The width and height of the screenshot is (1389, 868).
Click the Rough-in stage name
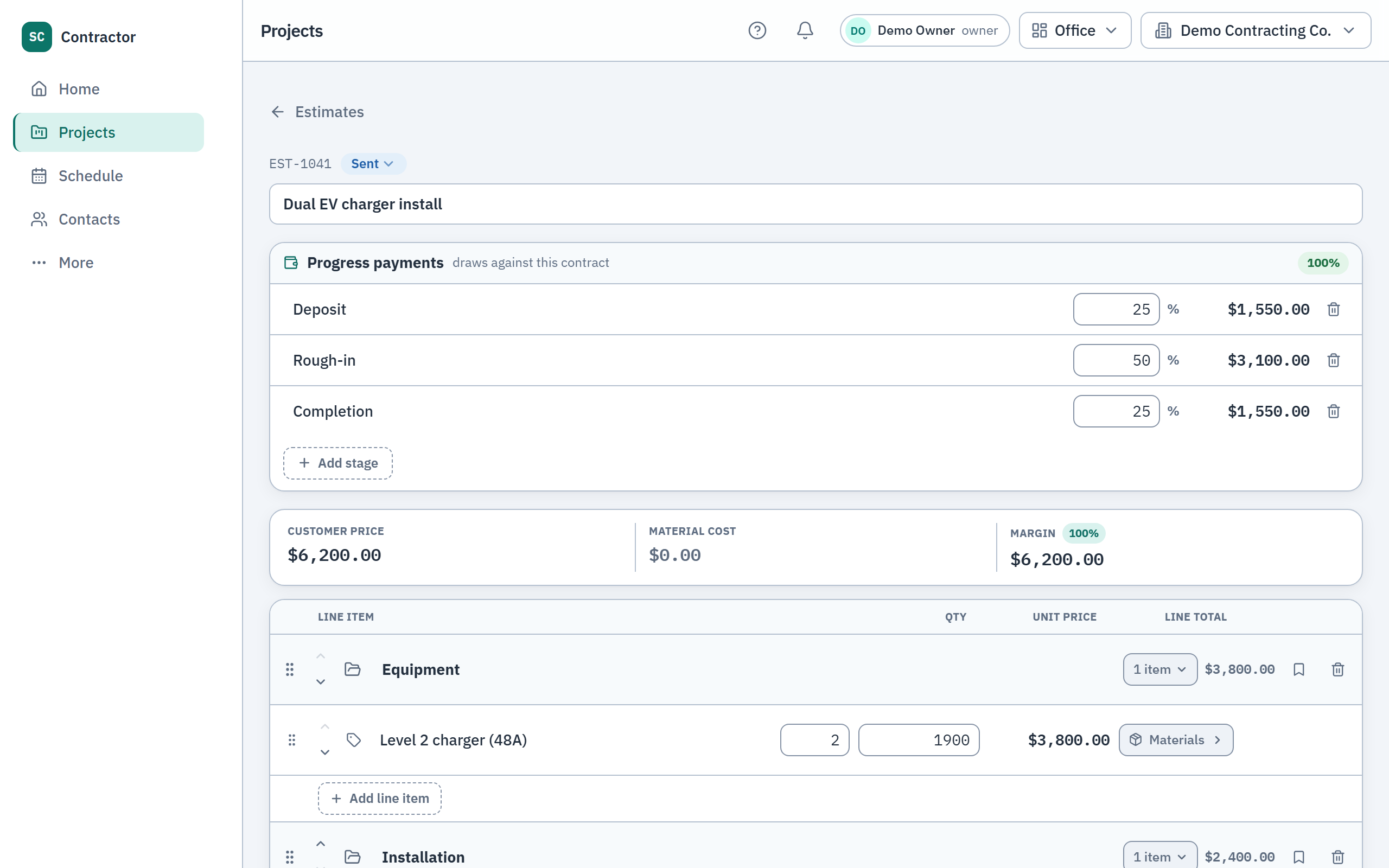tap(324, 361)
